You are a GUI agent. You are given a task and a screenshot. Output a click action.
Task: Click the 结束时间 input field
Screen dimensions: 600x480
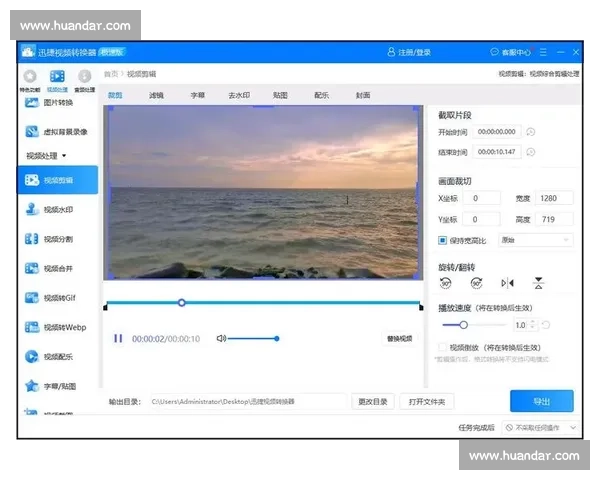tap(497, 152)
